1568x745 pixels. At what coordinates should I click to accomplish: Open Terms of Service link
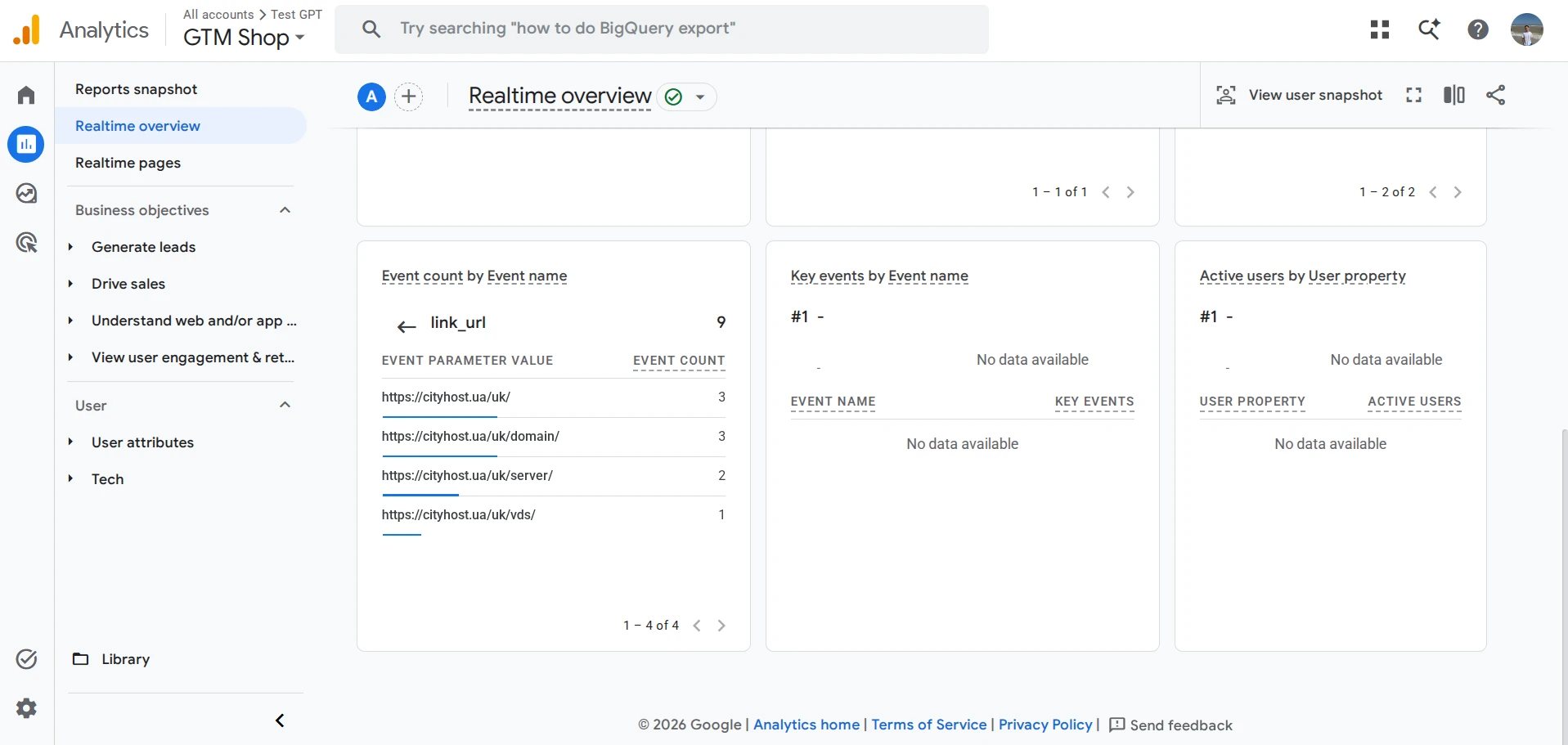click(929, 725)
